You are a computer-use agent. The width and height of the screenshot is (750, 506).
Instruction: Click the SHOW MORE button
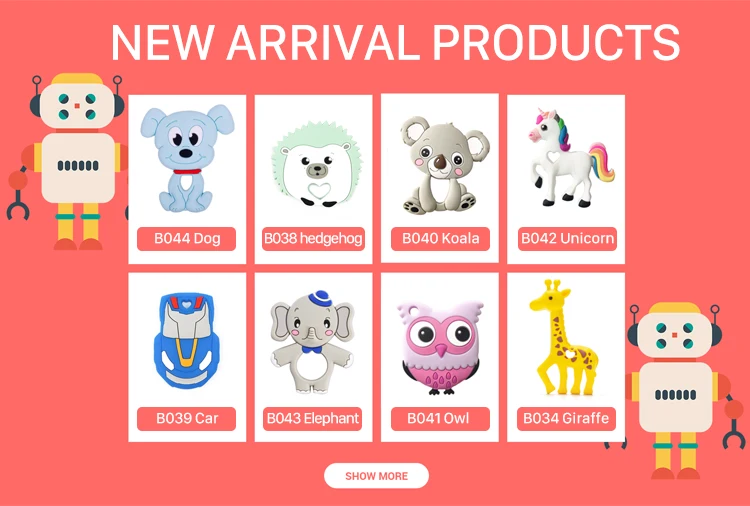(376, 476)
